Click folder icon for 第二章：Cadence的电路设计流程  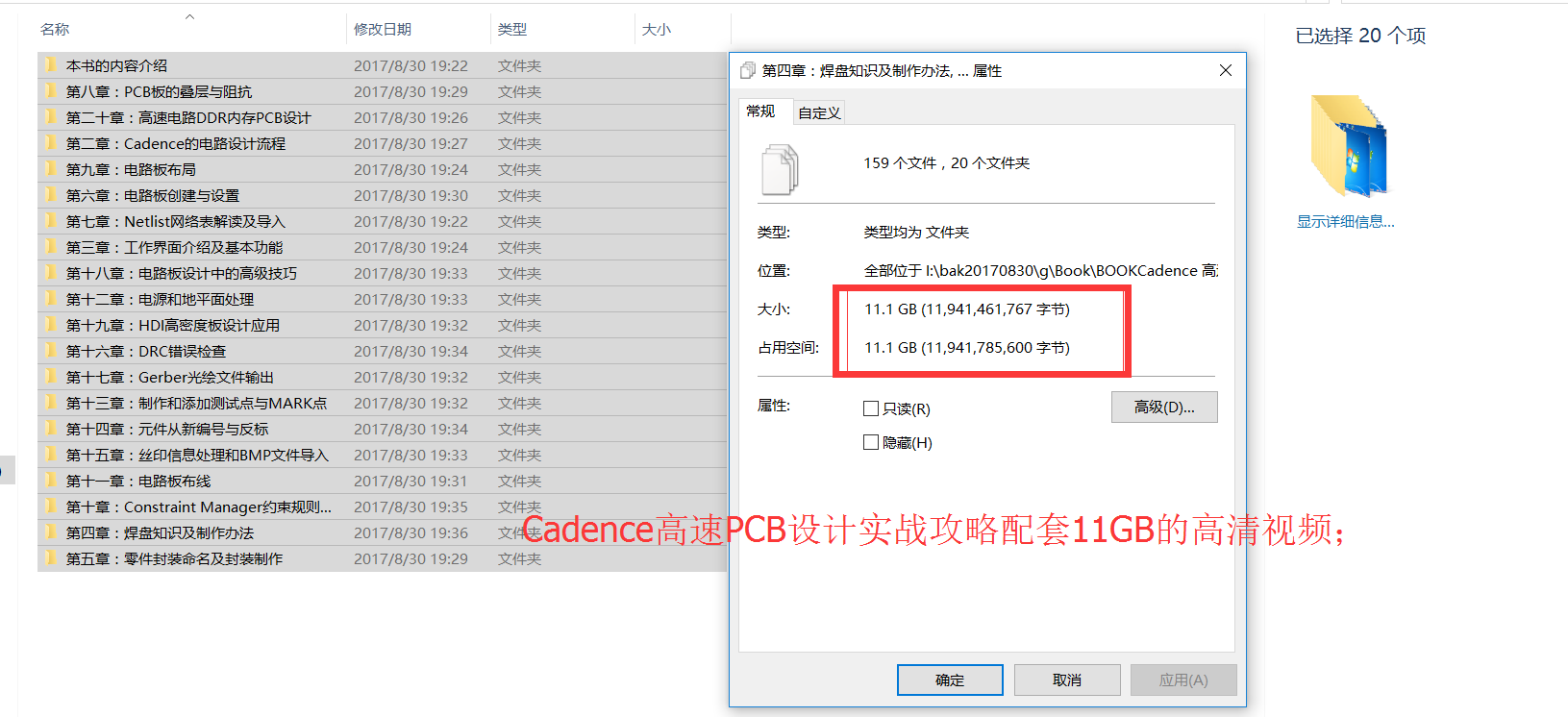(50, 143)
